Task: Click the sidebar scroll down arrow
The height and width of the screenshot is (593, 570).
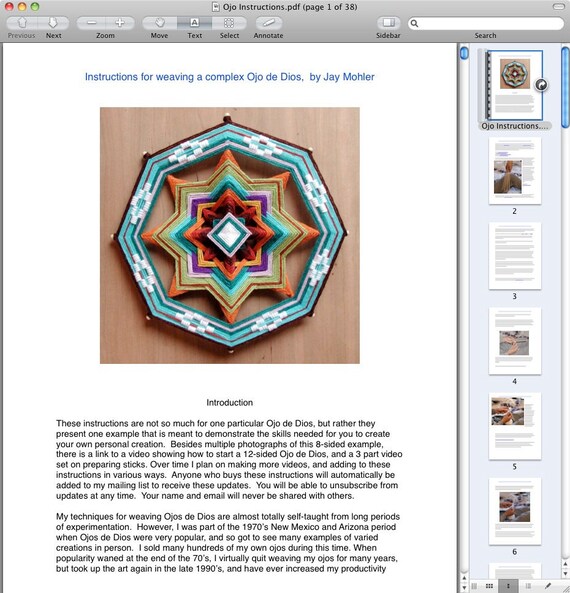Action: pyautogui.click(x=565, y=574)
